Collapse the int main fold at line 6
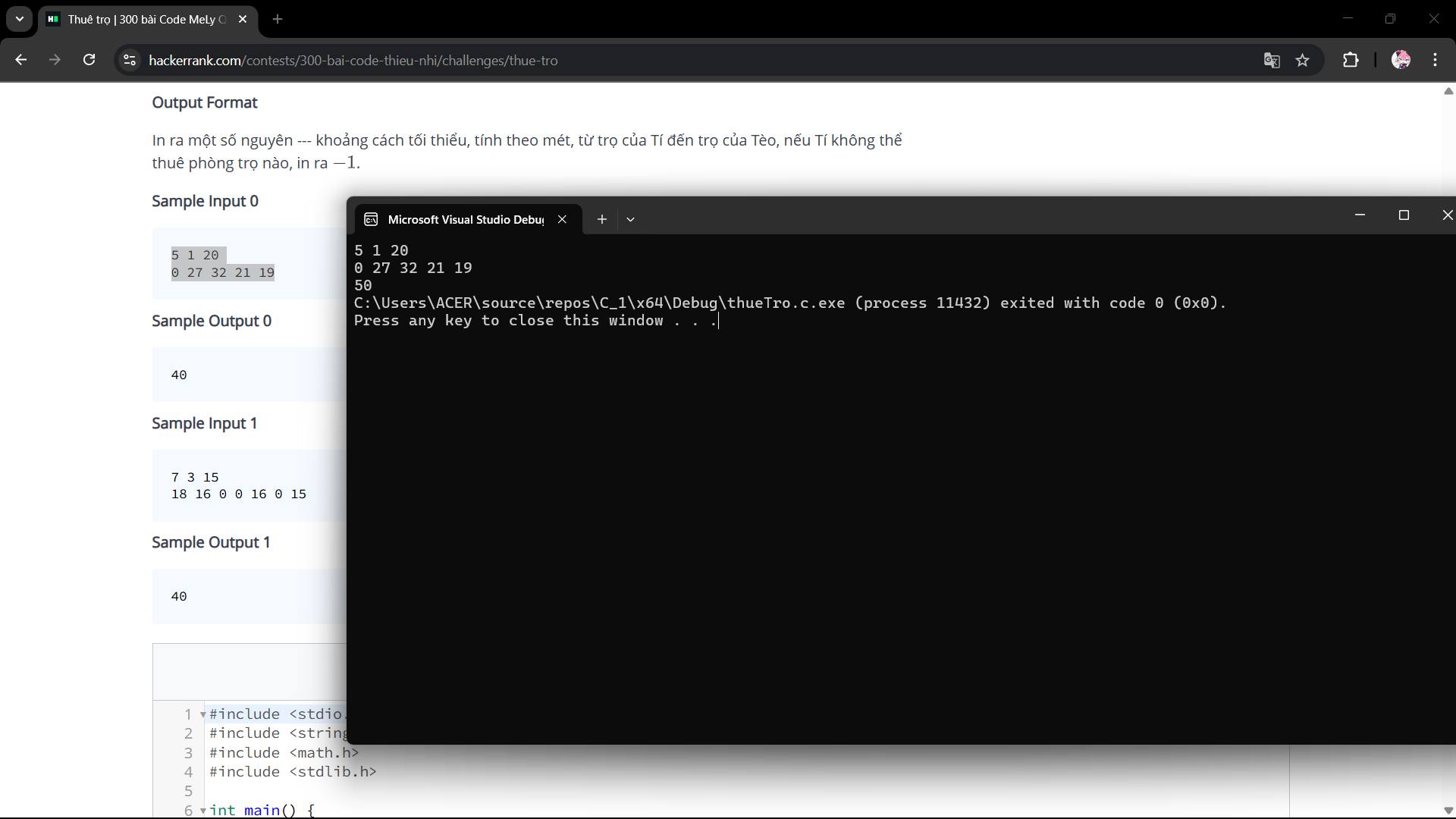The width and height of the screenshot is (1456, 819). tap(203, 811)
